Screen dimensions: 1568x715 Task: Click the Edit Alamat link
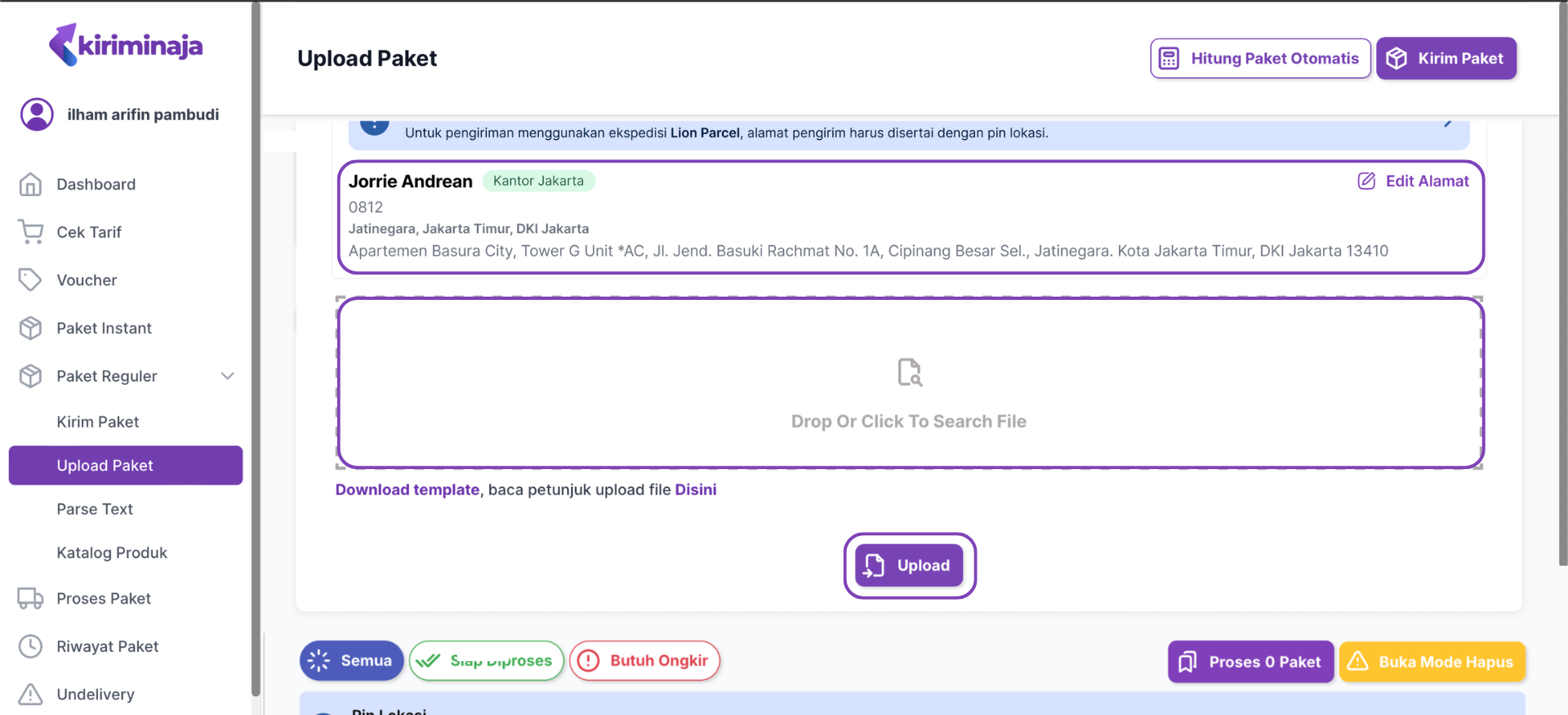pos(1414,181)
